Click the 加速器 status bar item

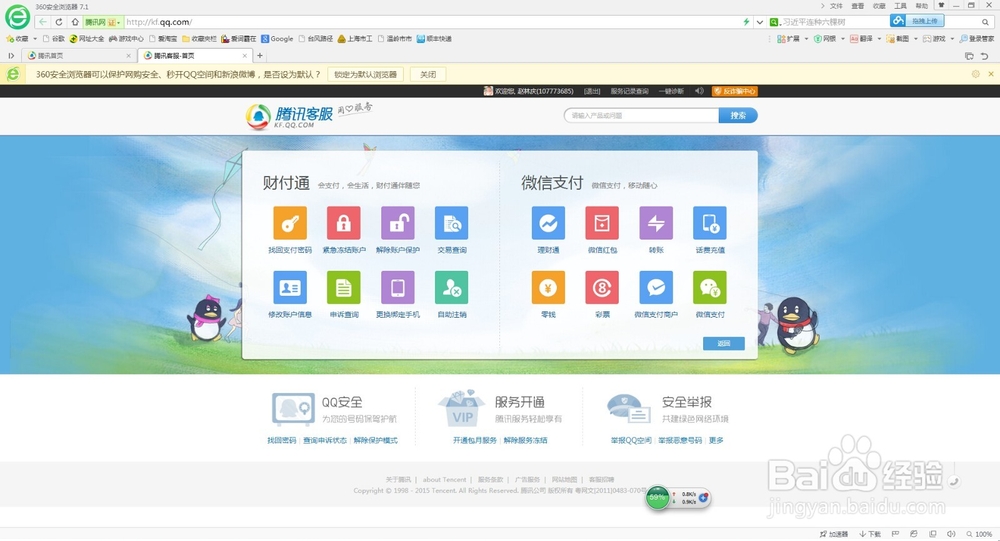(x=834, y=534)
